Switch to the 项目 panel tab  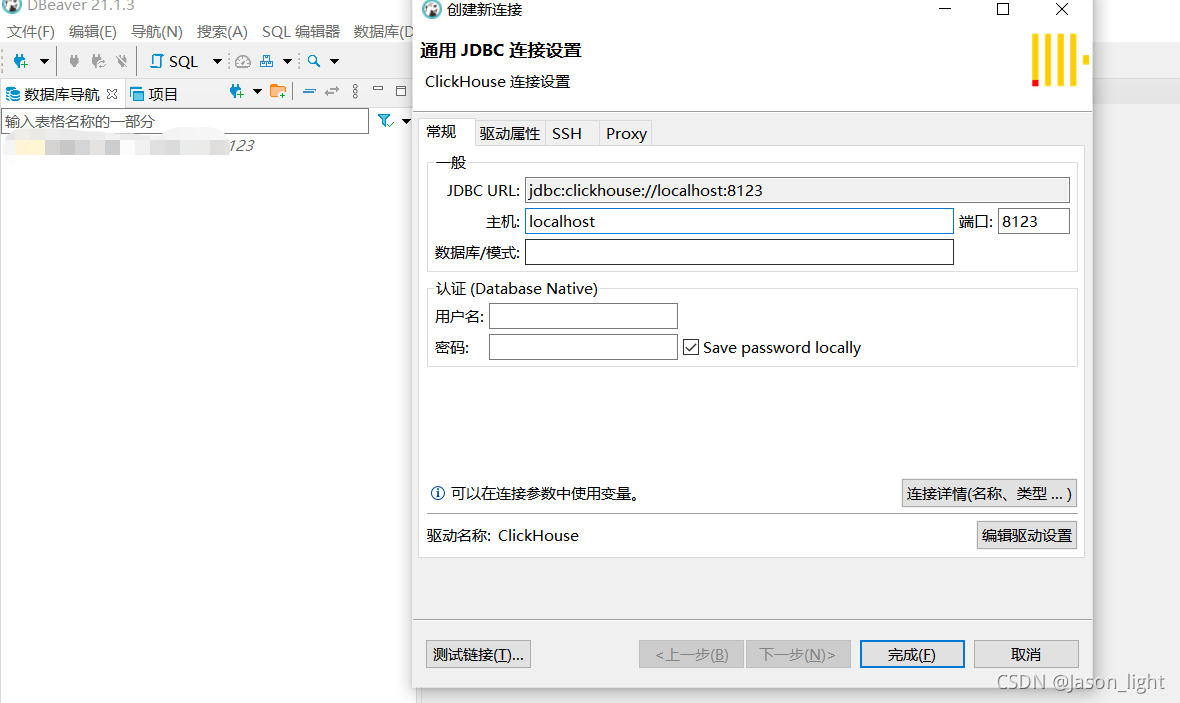pyautogui.click(x=154, y=94)
